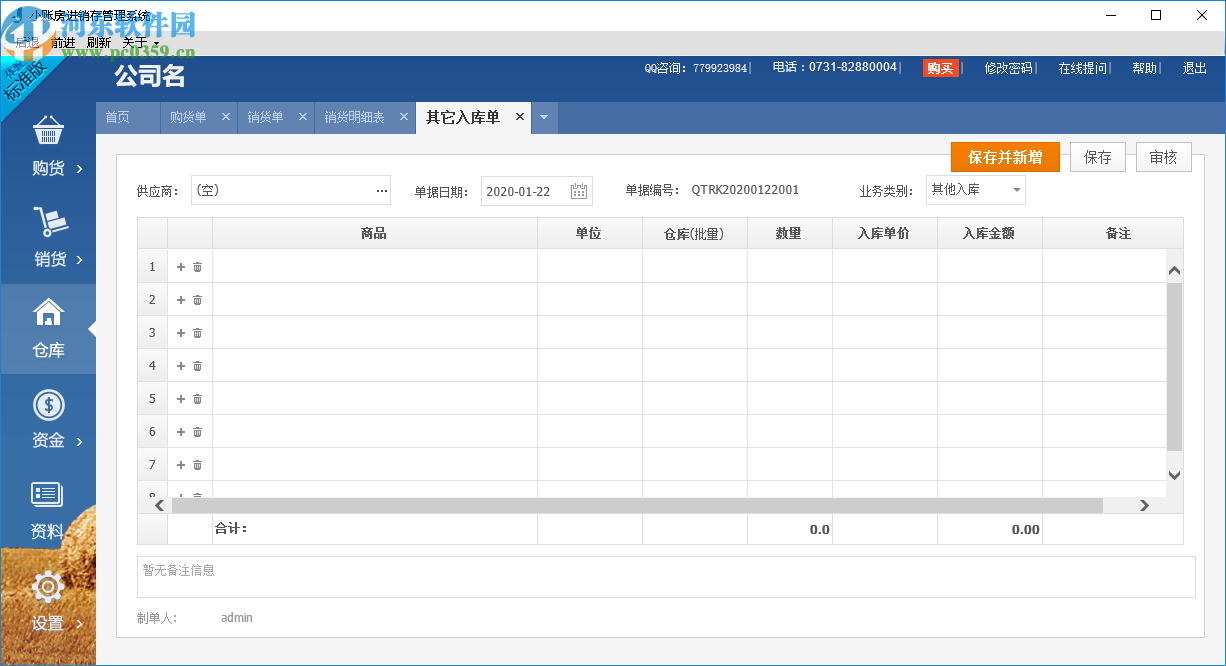Select the 仓库 (Warehouse) sidebar icon

pyautogui.click(x=48, y=329)
